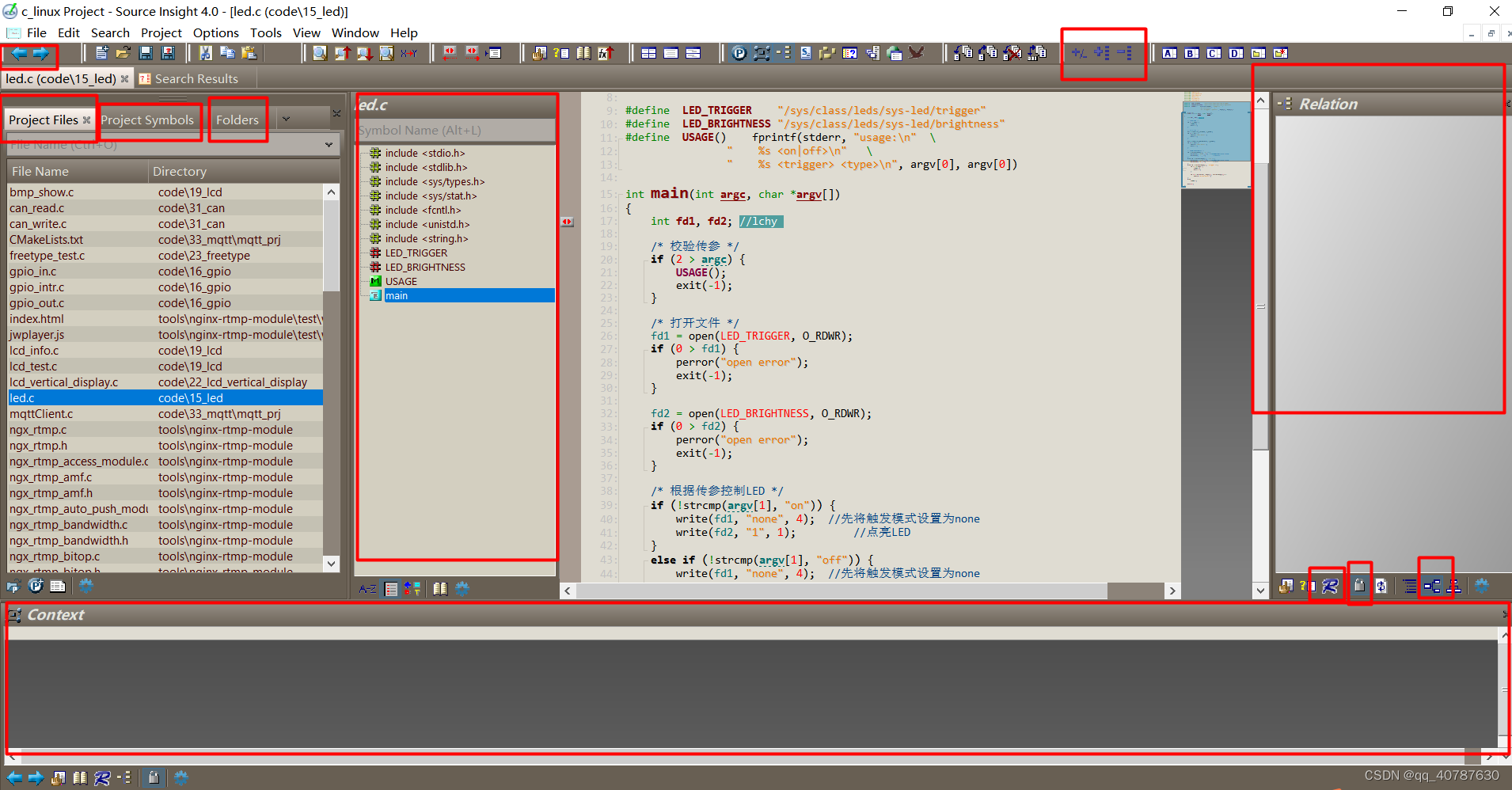Click the Search Backward icon
This screenshot has height=790, width=1512.
click(342, 53)
